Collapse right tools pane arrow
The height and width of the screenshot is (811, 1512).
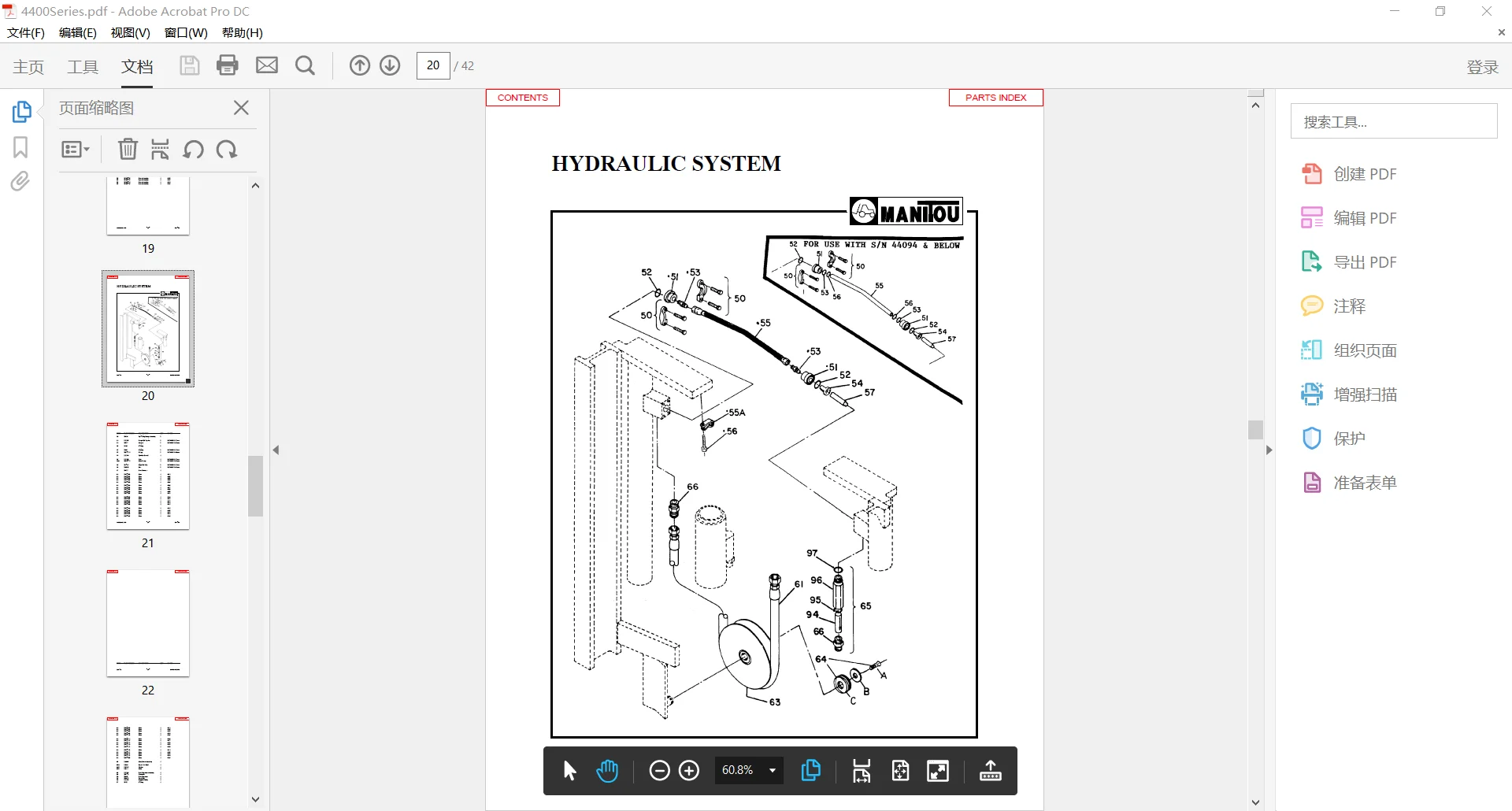tap(1269, 450)
